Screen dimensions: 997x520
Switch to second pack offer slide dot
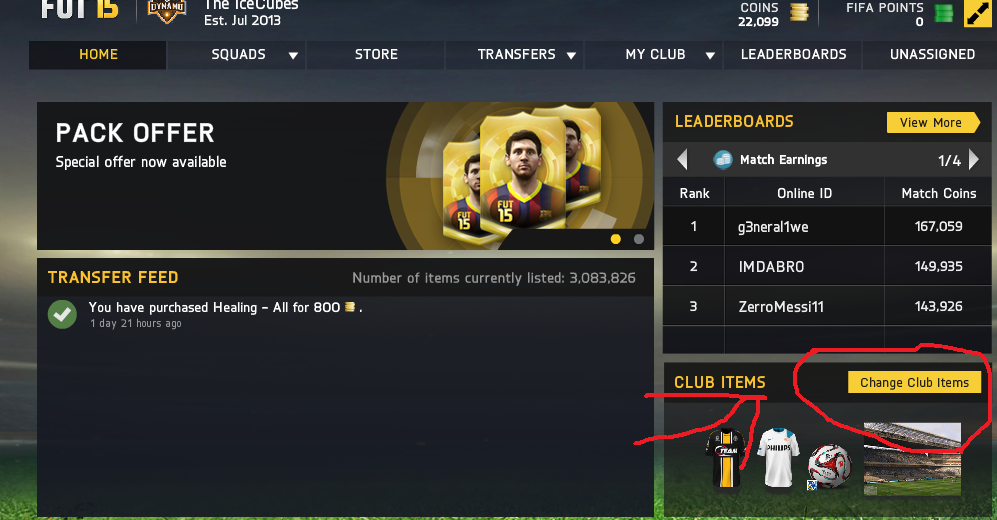pos(639,239)
